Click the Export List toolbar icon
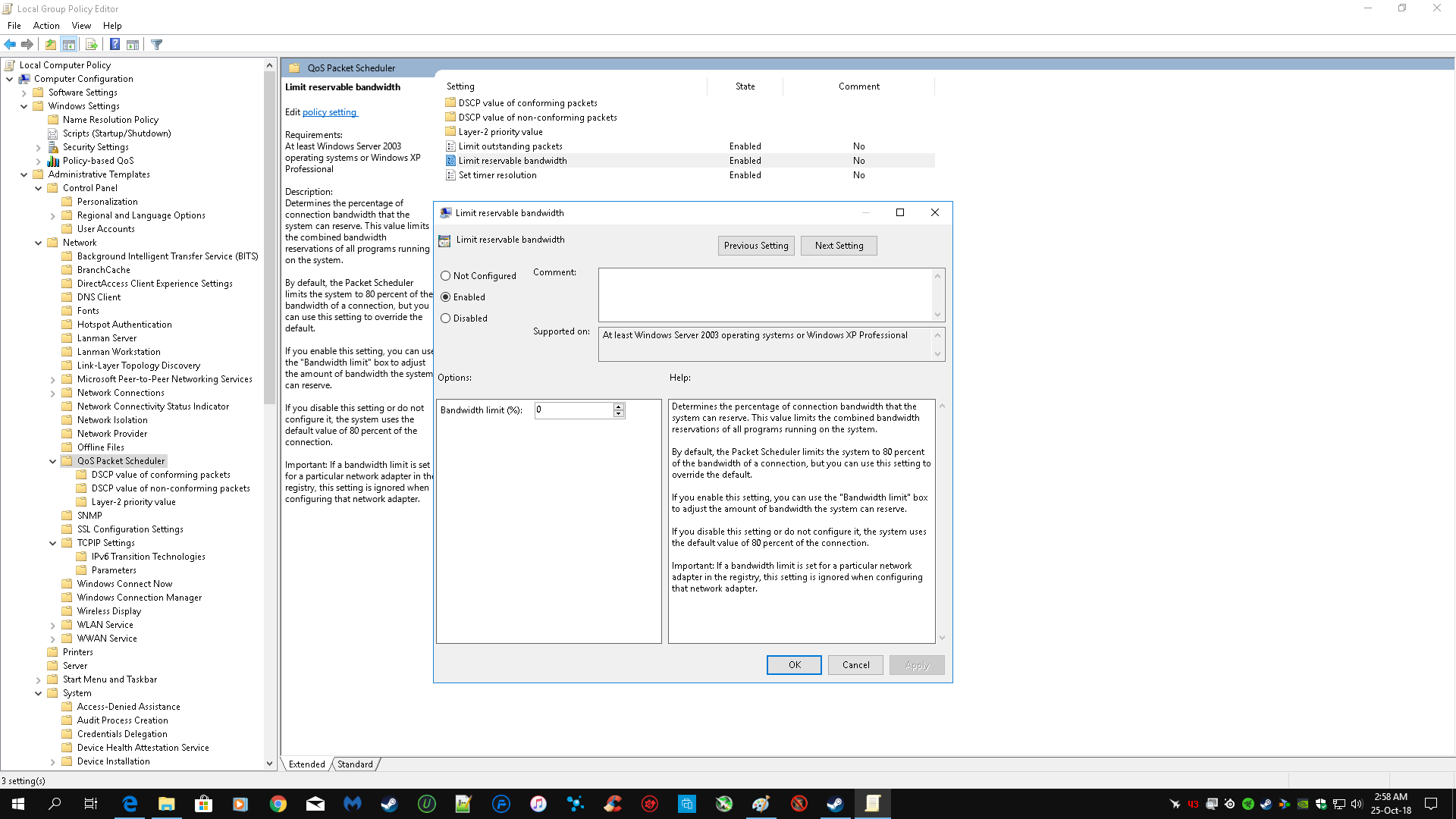 coord(91,45)
